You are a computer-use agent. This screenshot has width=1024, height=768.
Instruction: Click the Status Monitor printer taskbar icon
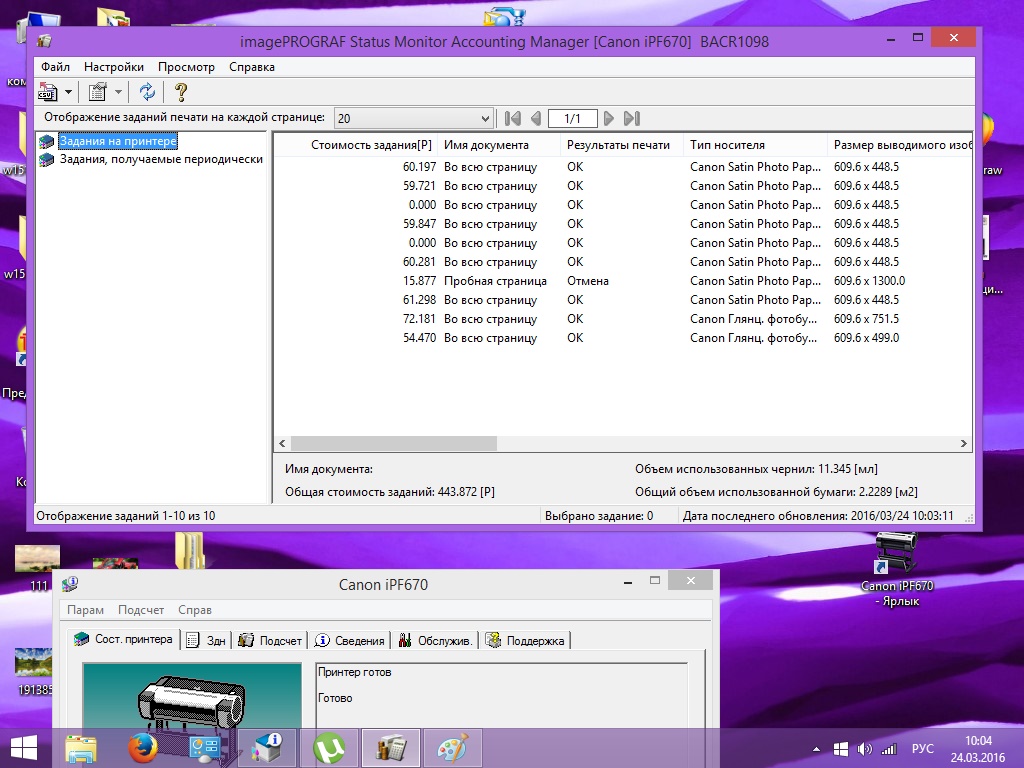coord(268,748)
